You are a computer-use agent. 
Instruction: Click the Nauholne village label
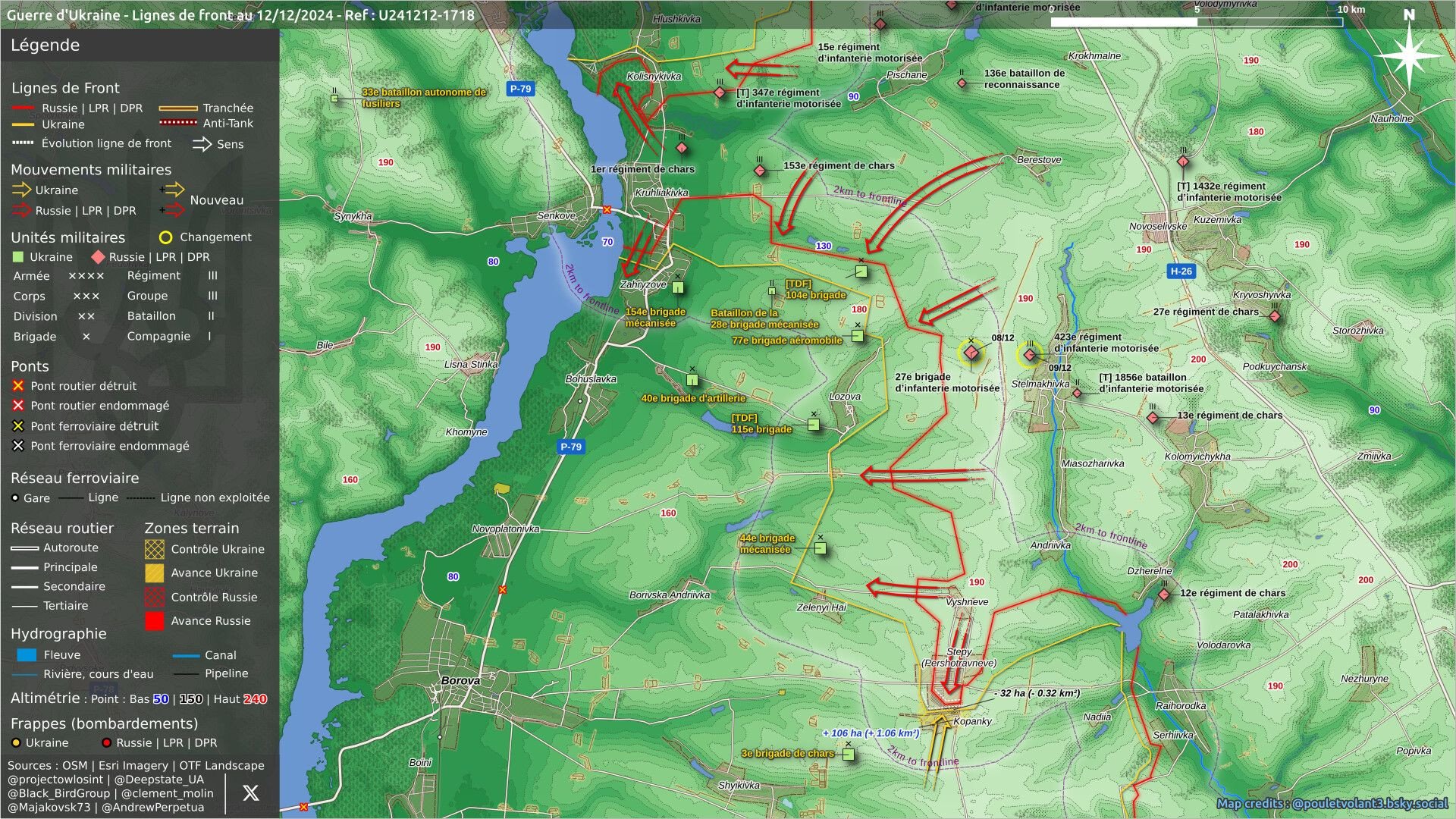pyautogui.click(x=1392, y=118)
